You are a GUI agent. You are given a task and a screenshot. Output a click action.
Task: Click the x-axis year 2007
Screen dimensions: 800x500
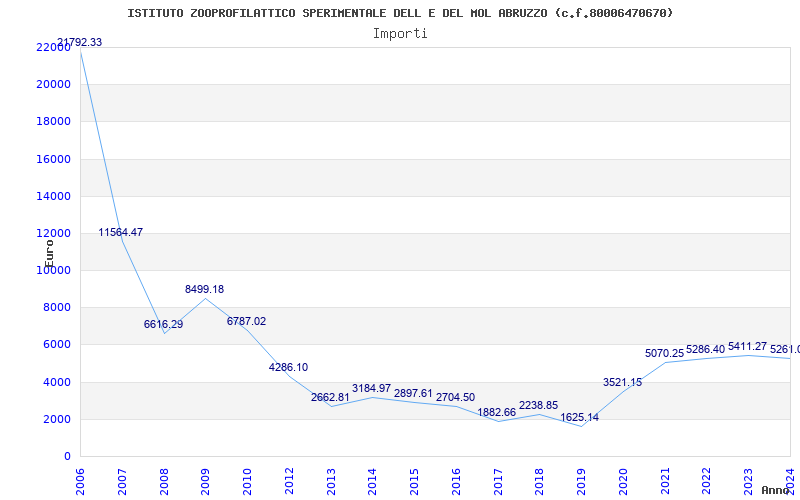(x=122, y=481)
